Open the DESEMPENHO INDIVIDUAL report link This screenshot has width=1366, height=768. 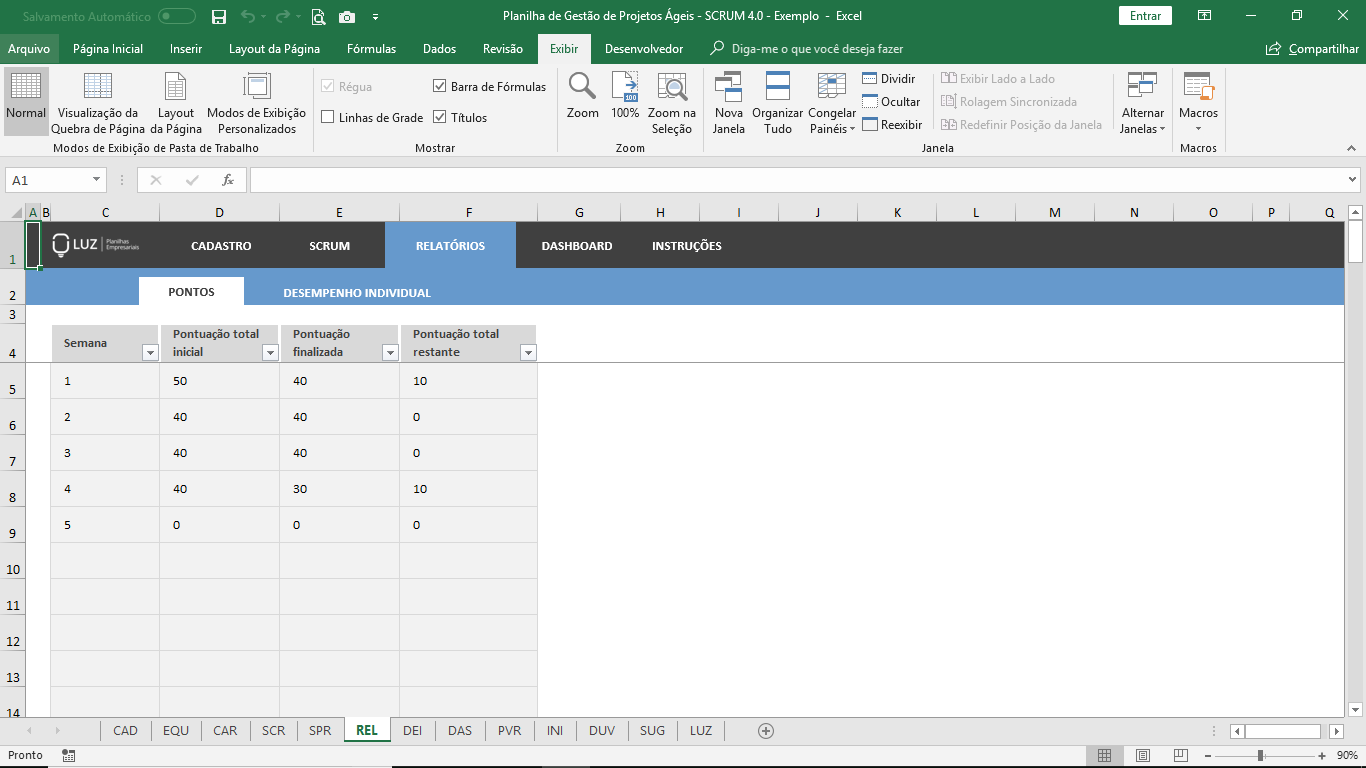coord(357,293)
